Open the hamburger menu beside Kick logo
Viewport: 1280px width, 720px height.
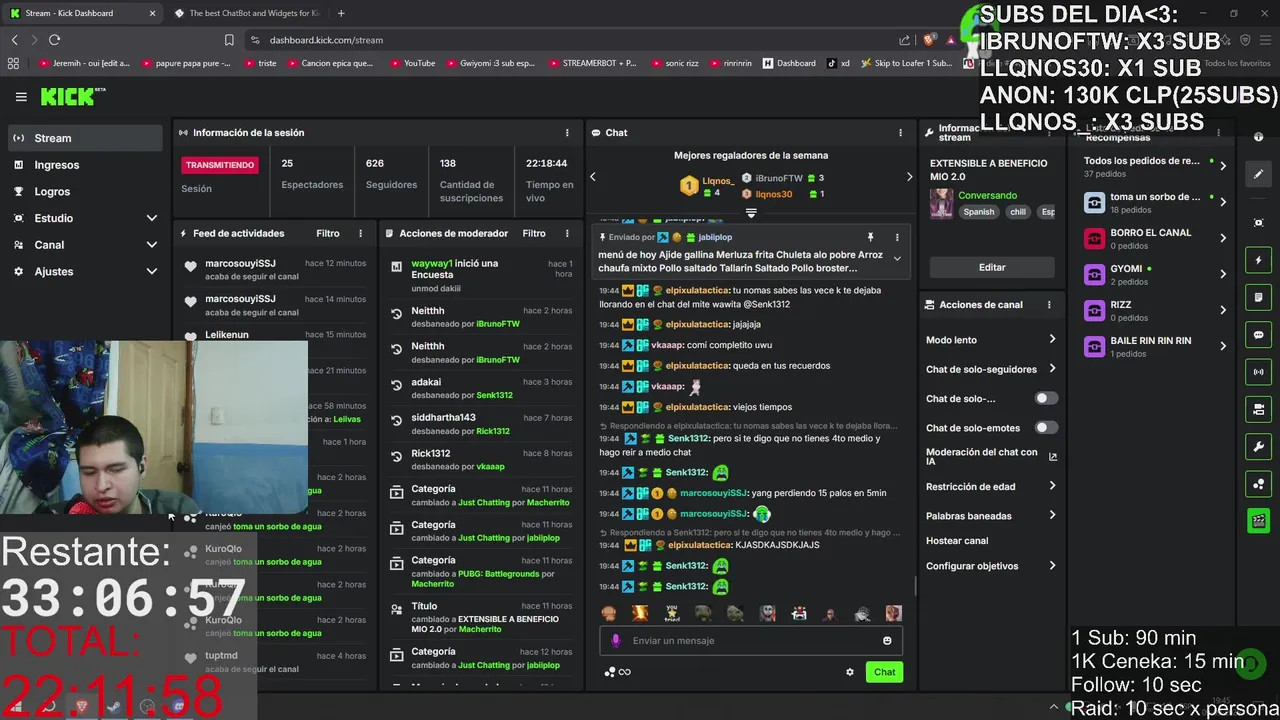tap(21, 97)
